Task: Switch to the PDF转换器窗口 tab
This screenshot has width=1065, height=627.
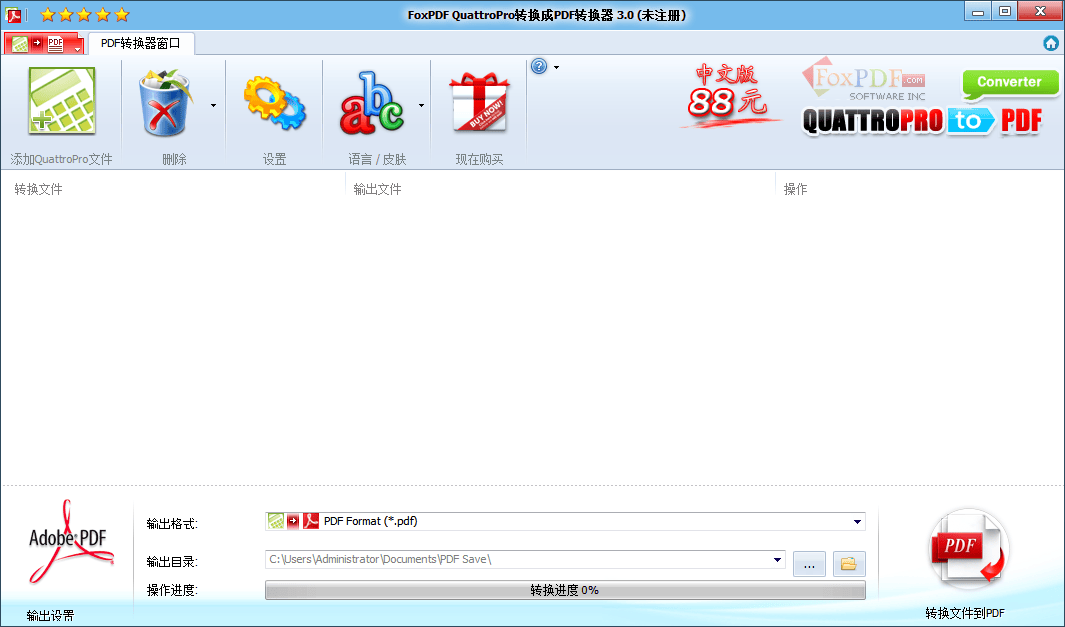Action: [139, 43]
